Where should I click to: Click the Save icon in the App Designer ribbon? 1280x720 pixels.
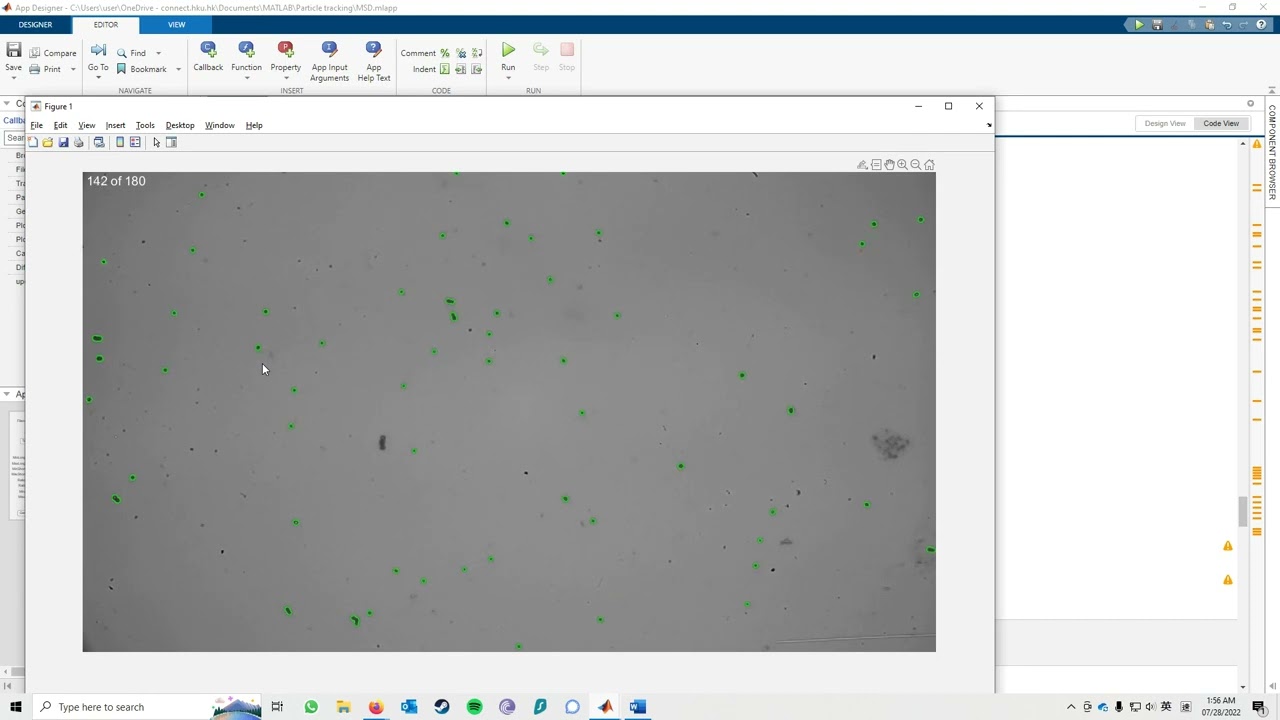click(x=14, y=50)
